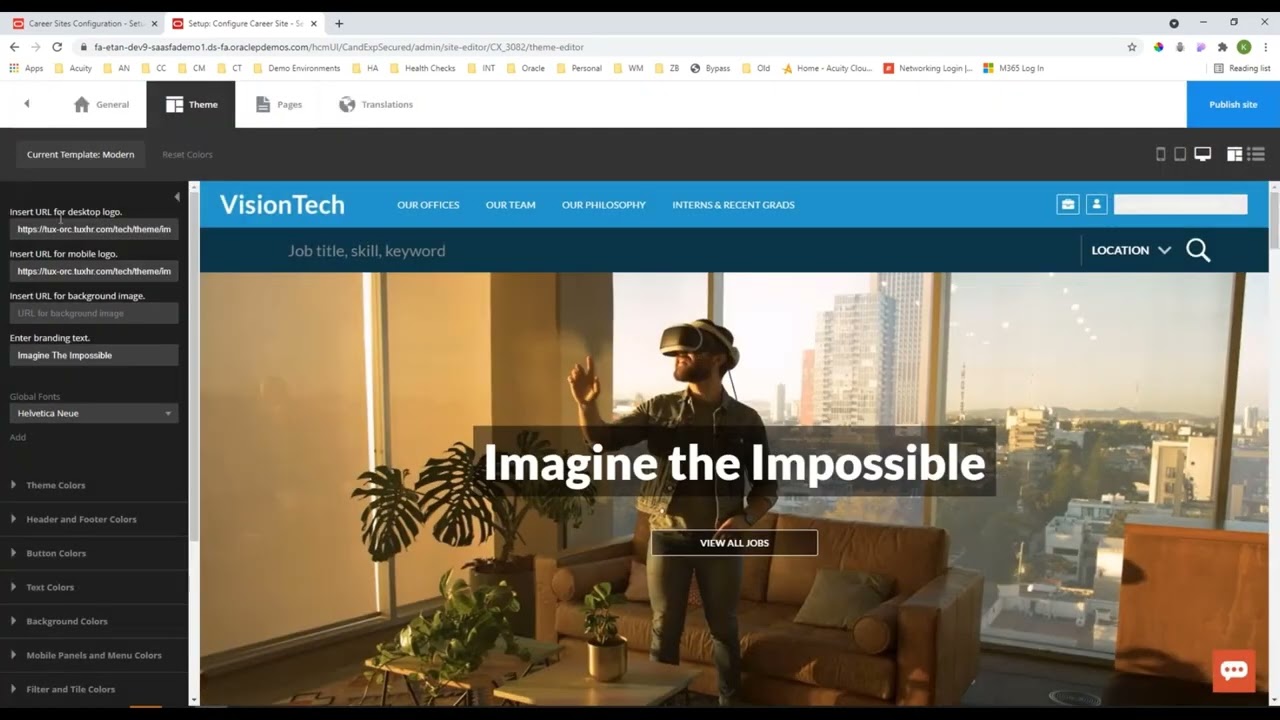Click the briefcase jobs icon in site header
This screenshot has height=720, width=1280.
[1068, 204]
